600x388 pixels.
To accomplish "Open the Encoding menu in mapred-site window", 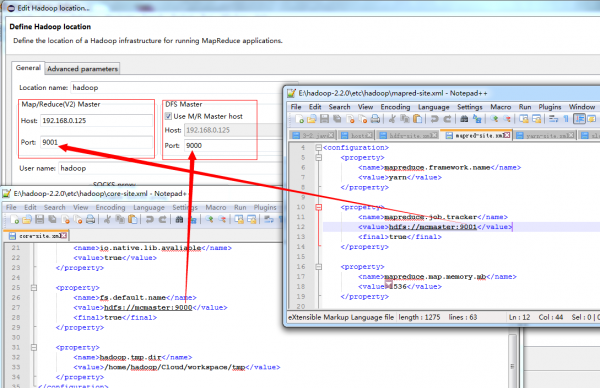I will tap(395, 107).
